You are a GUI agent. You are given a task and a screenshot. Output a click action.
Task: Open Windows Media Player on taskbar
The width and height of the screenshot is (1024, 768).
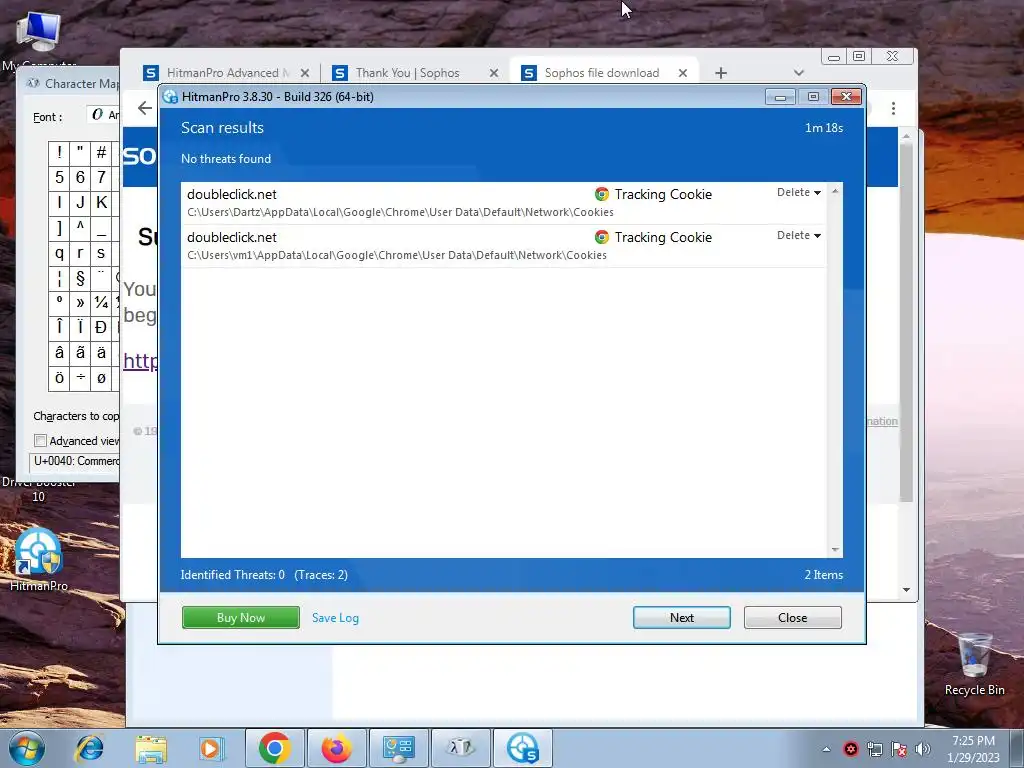pos(212,748)
